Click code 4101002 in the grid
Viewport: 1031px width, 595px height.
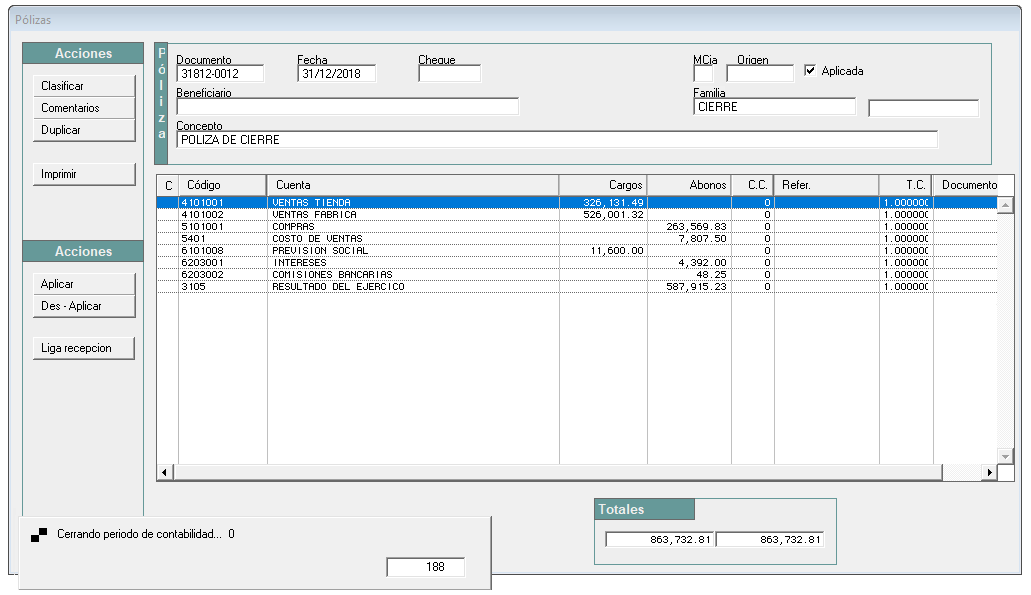tap(203, 215)
